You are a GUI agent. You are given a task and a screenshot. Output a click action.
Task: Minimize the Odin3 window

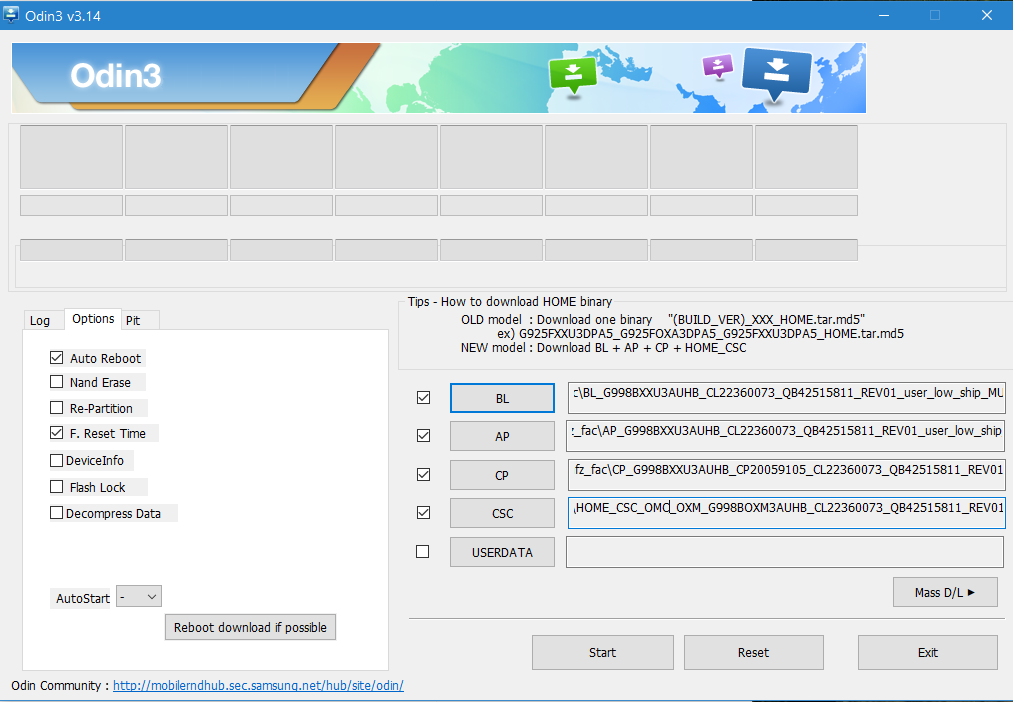point(884,15)
